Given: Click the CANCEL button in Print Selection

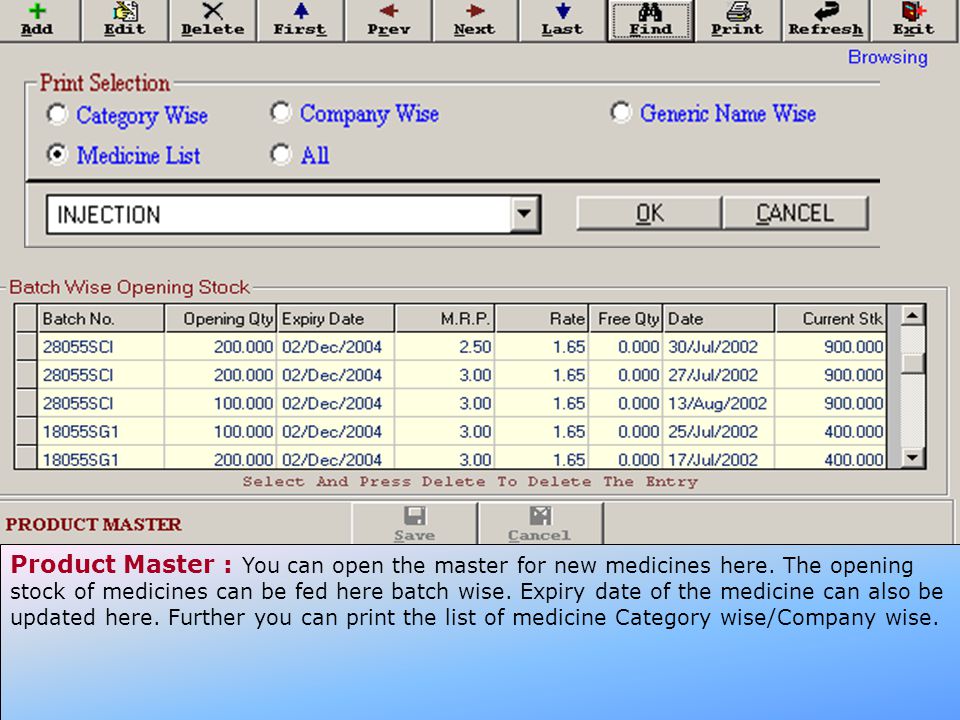Looking at the screenshot, I should 795,213.
